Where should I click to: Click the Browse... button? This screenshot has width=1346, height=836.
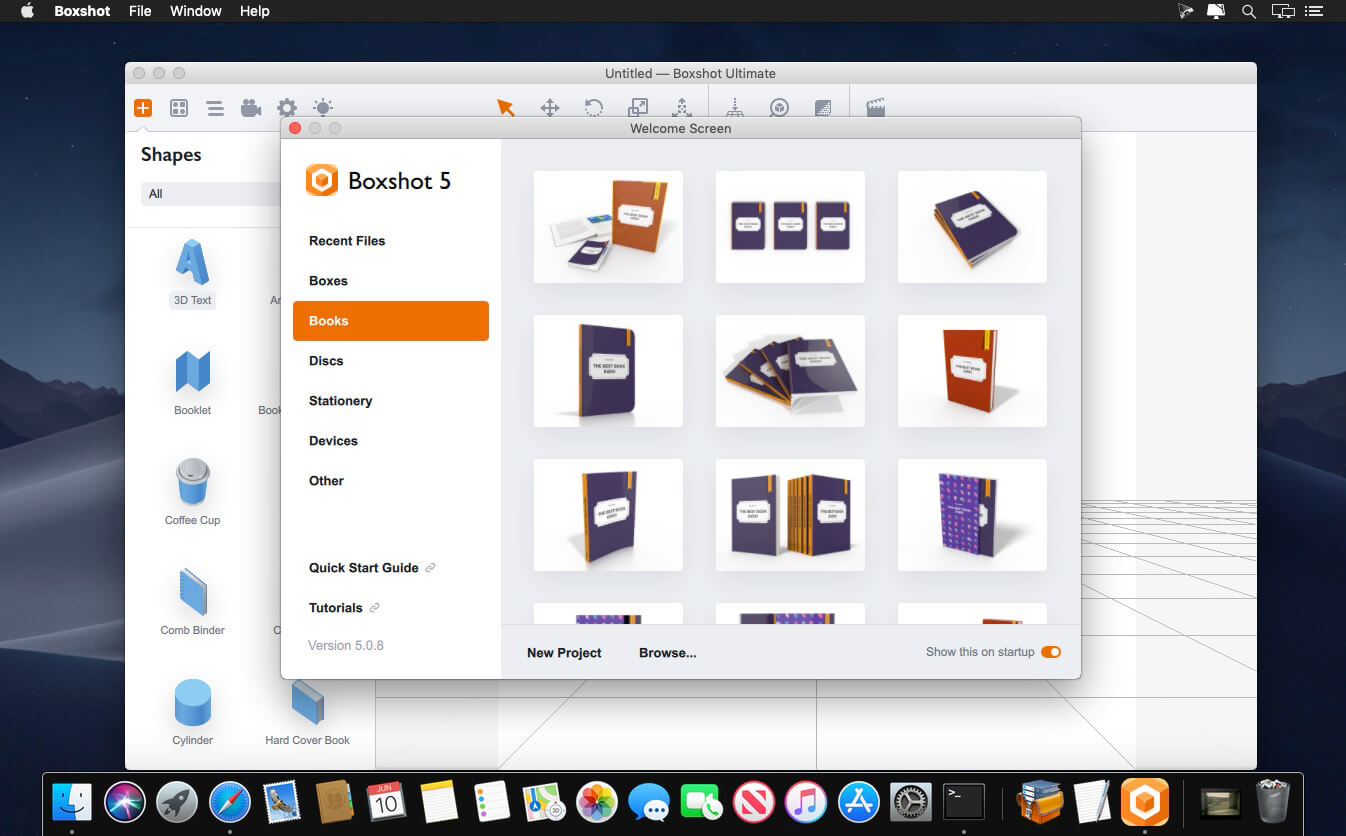[x=668, y=653]
